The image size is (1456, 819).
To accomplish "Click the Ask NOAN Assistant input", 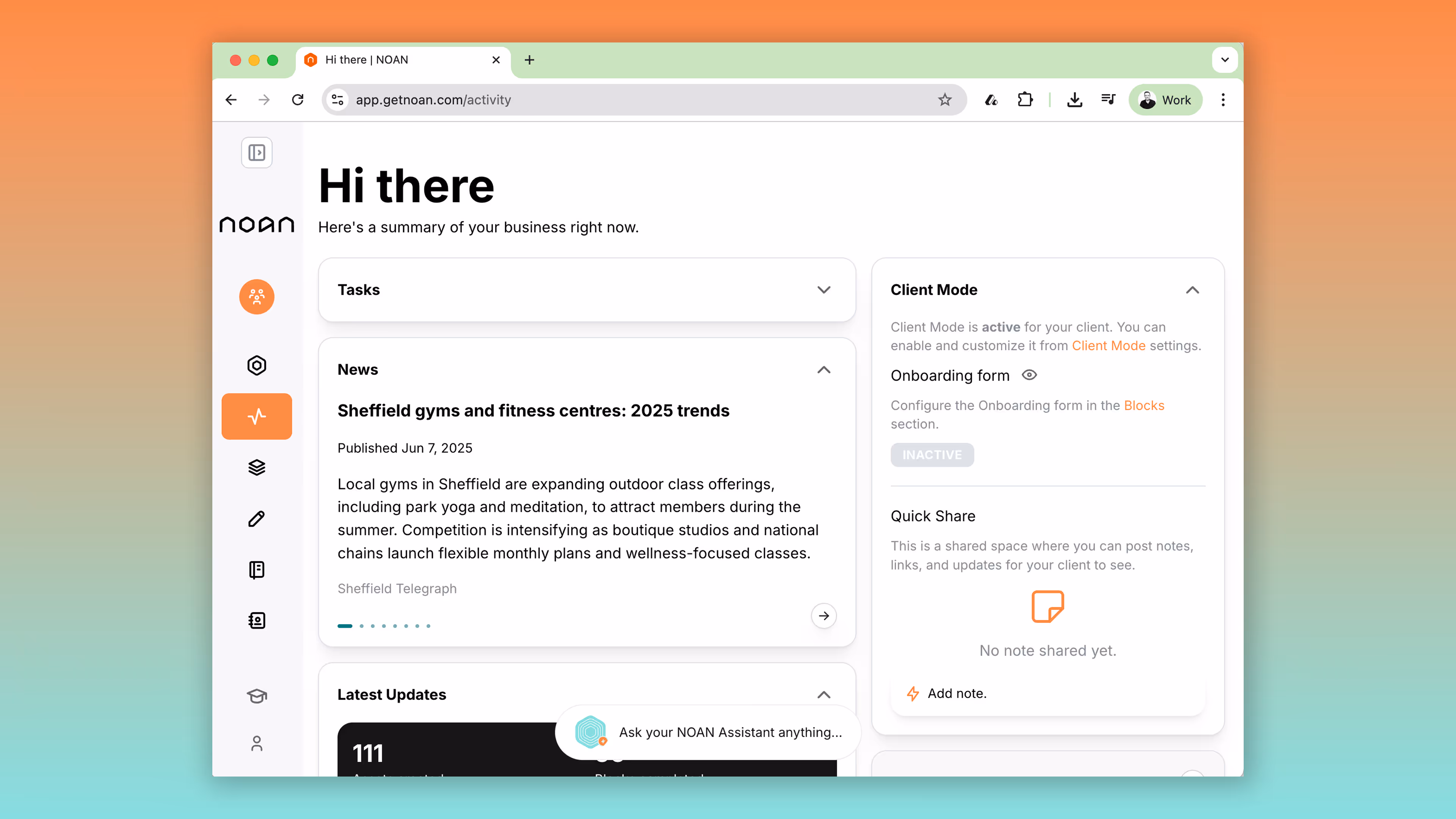I will click(708, 732).
